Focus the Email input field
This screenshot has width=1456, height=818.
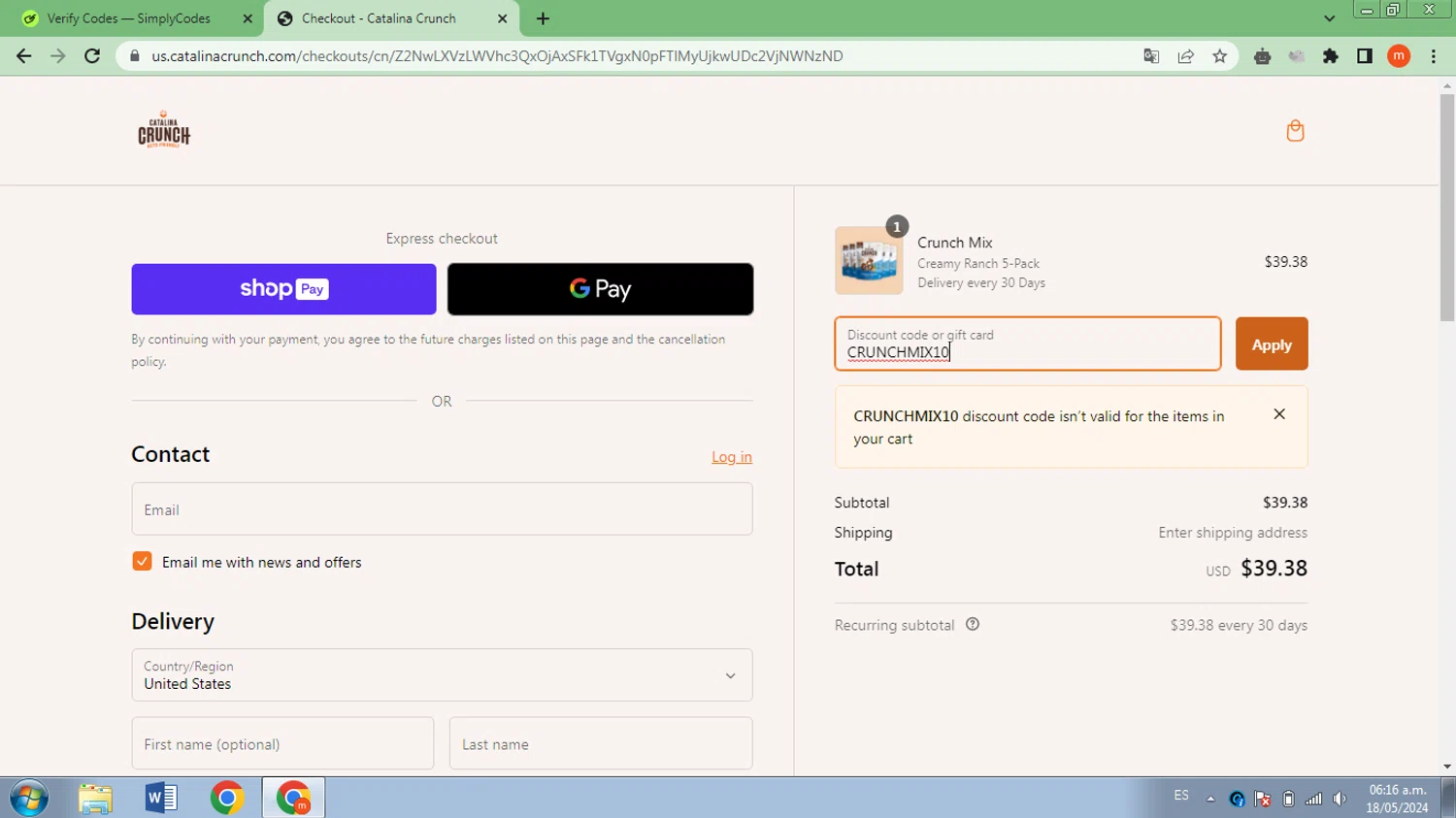click(442, 509)
